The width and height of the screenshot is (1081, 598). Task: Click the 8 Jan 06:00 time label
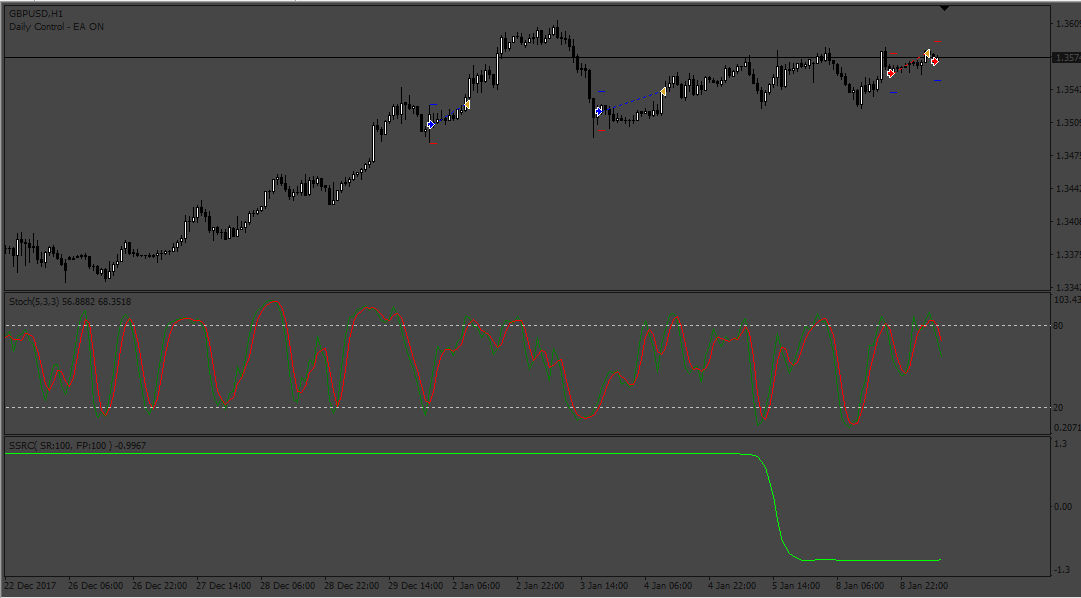(861, 586)
